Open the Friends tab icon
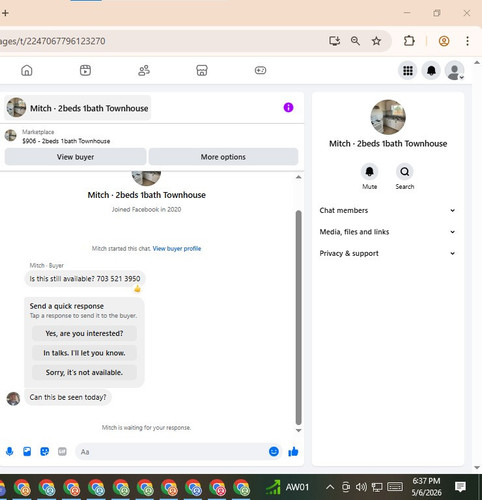 pos(144,70)
